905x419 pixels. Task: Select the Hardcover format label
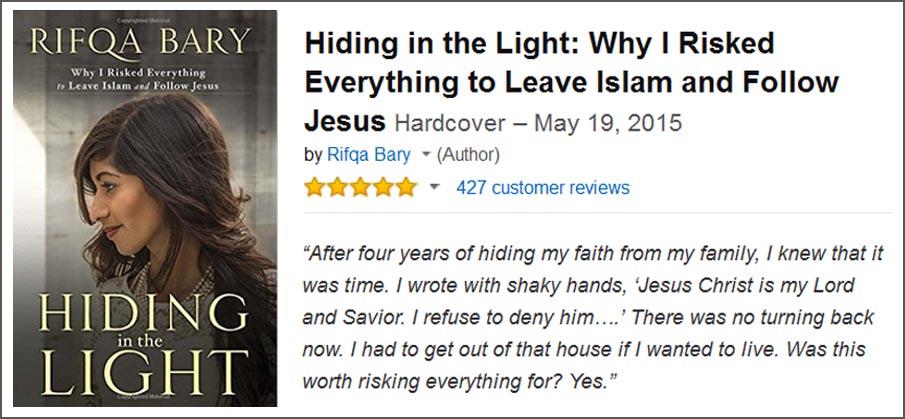click(x=454, y=124)
